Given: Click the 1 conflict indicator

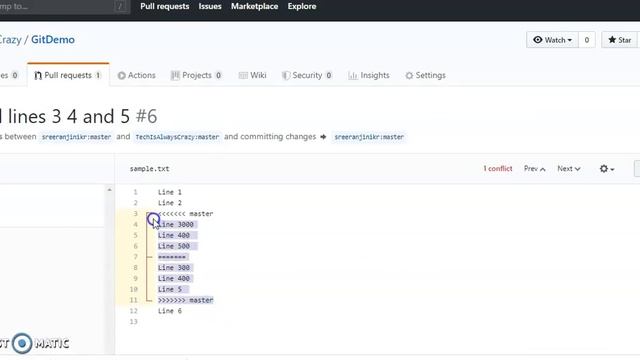Looking at the screenshot, I should pyautogui.click(x=498, y=169).
